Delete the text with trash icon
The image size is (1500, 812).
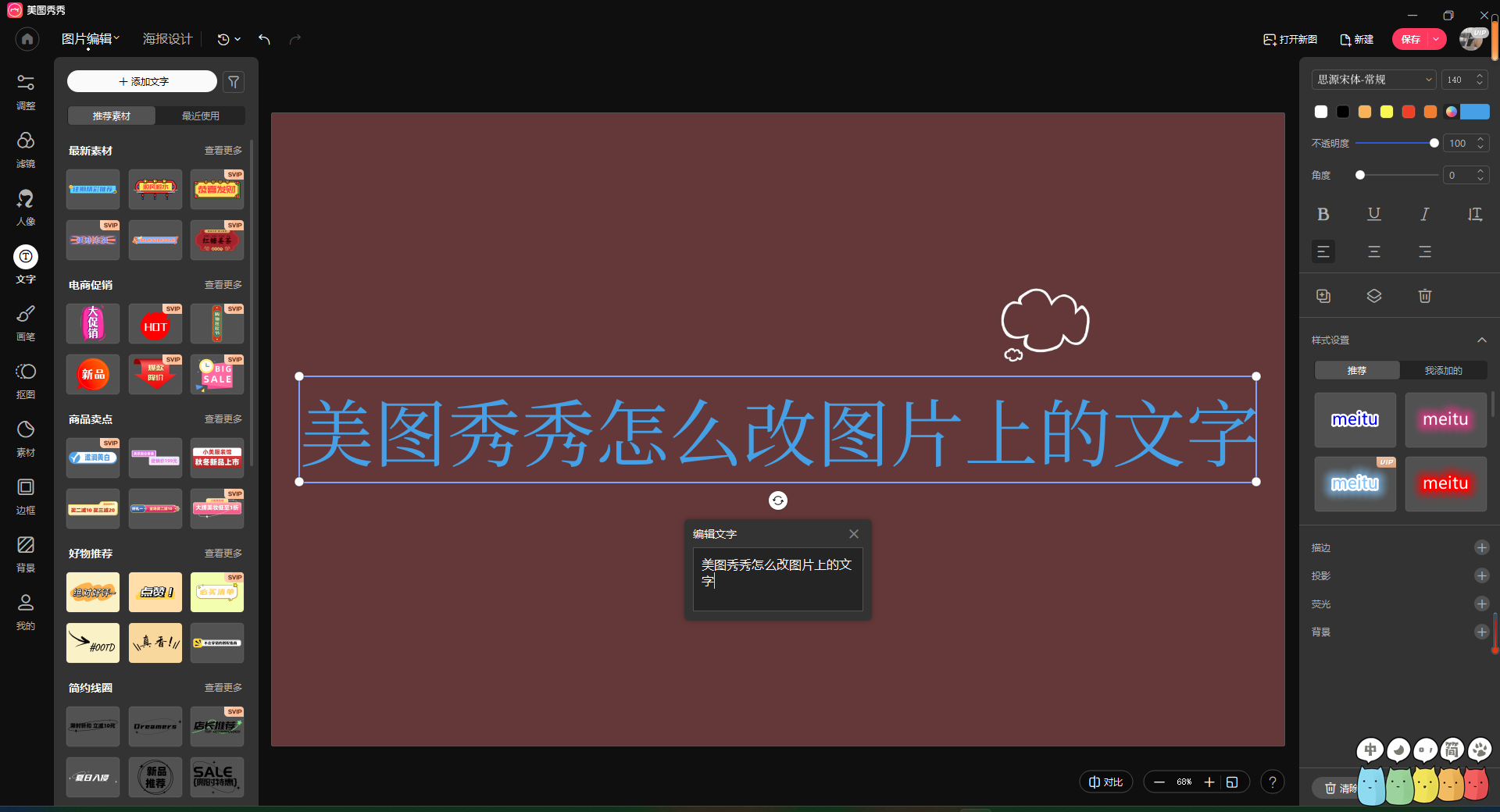pos(1425,296)
